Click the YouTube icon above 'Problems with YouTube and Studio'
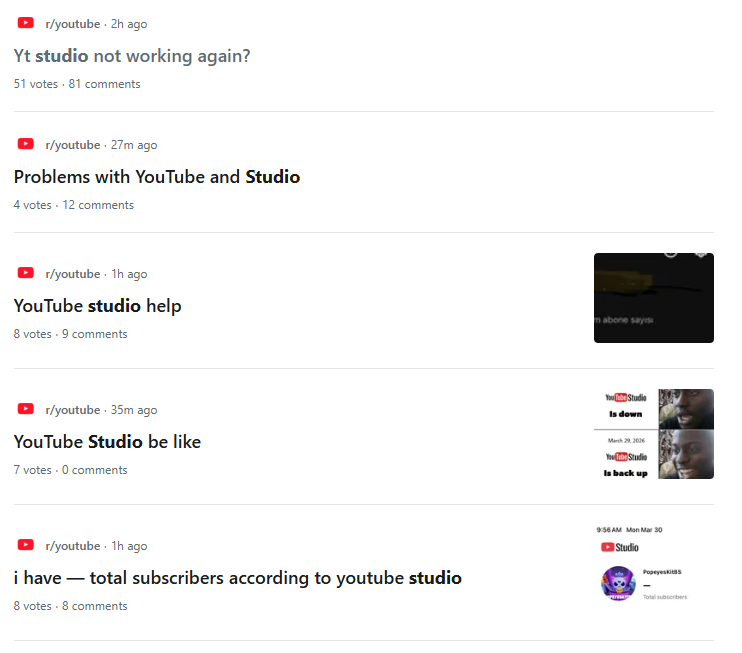742x653 pixels. (26, 144)
